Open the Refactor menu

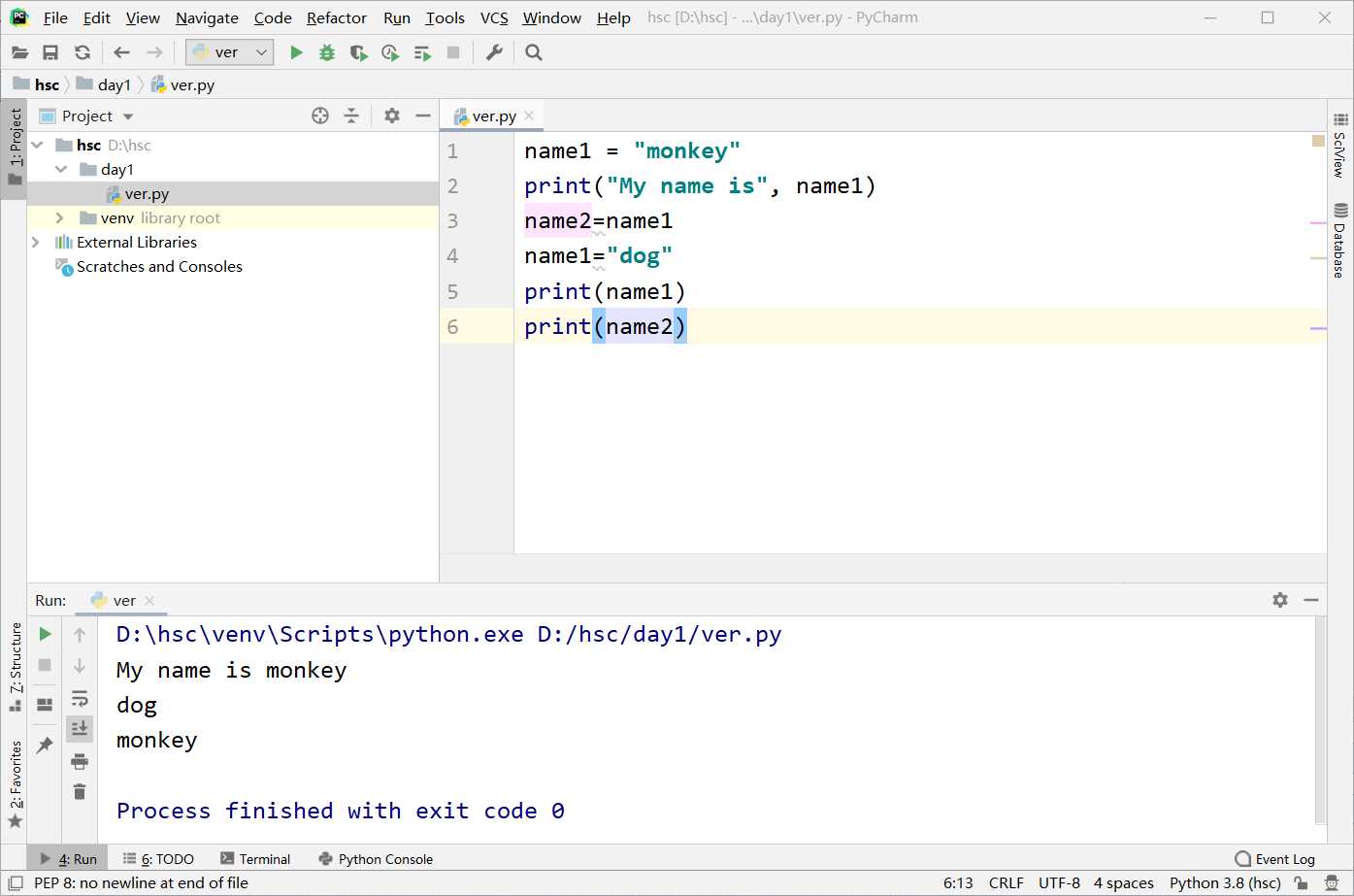click(337, 17)
